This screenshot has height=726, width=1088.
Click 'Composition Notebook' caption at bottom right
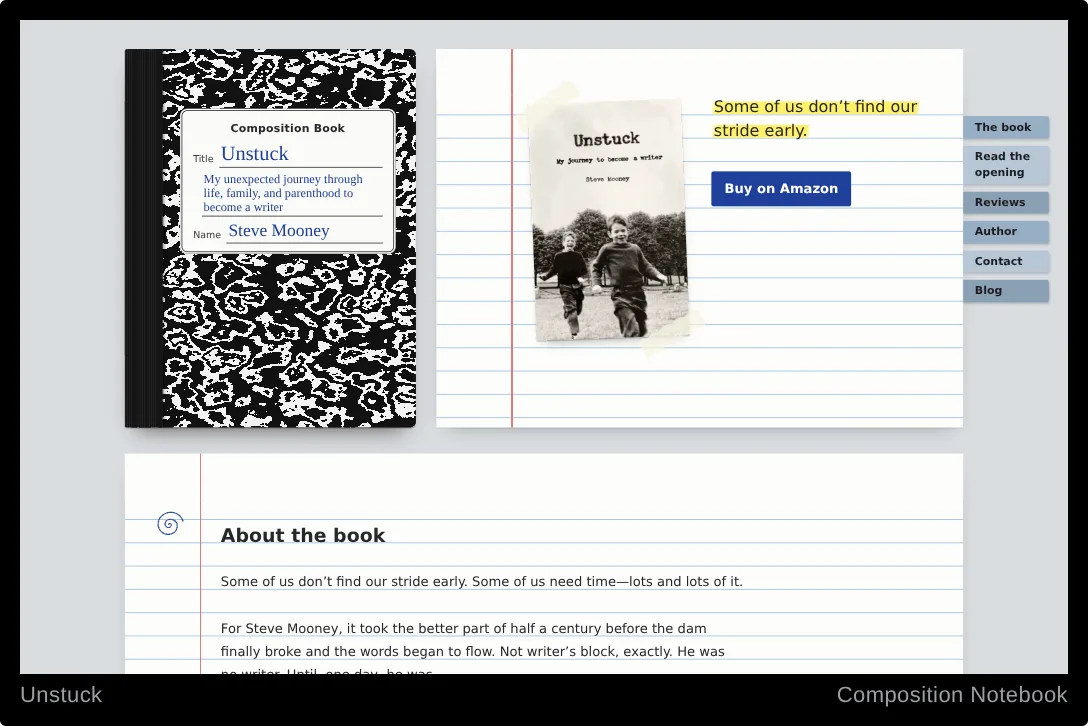point(952,695)
